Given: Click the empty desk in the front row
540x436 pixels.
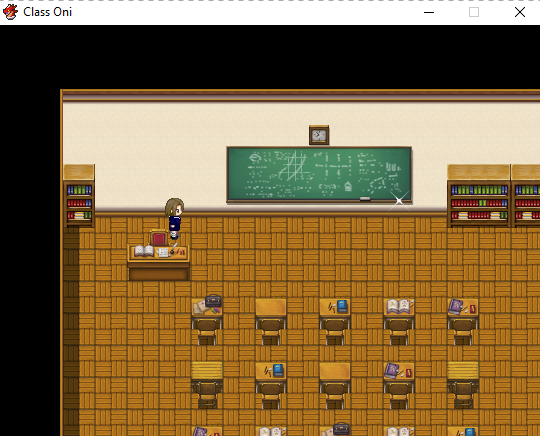Looking at the screenshot, I should coord(271,307).
